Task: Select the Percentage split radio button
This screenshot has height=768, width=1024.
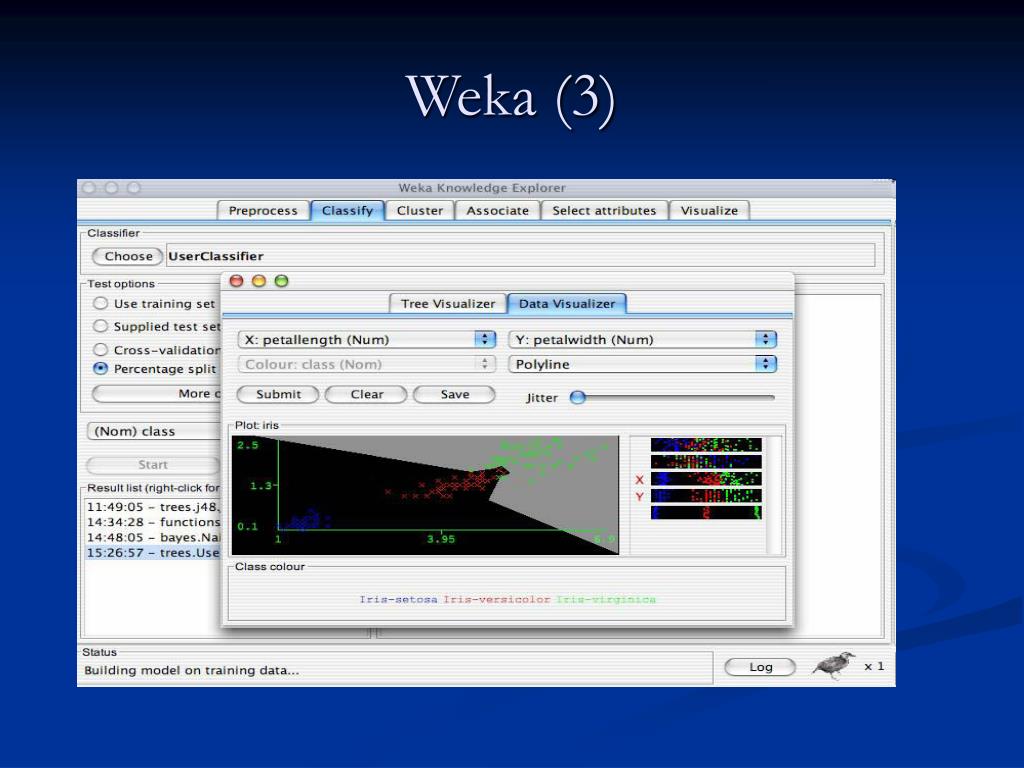Action: click(100, 368)
